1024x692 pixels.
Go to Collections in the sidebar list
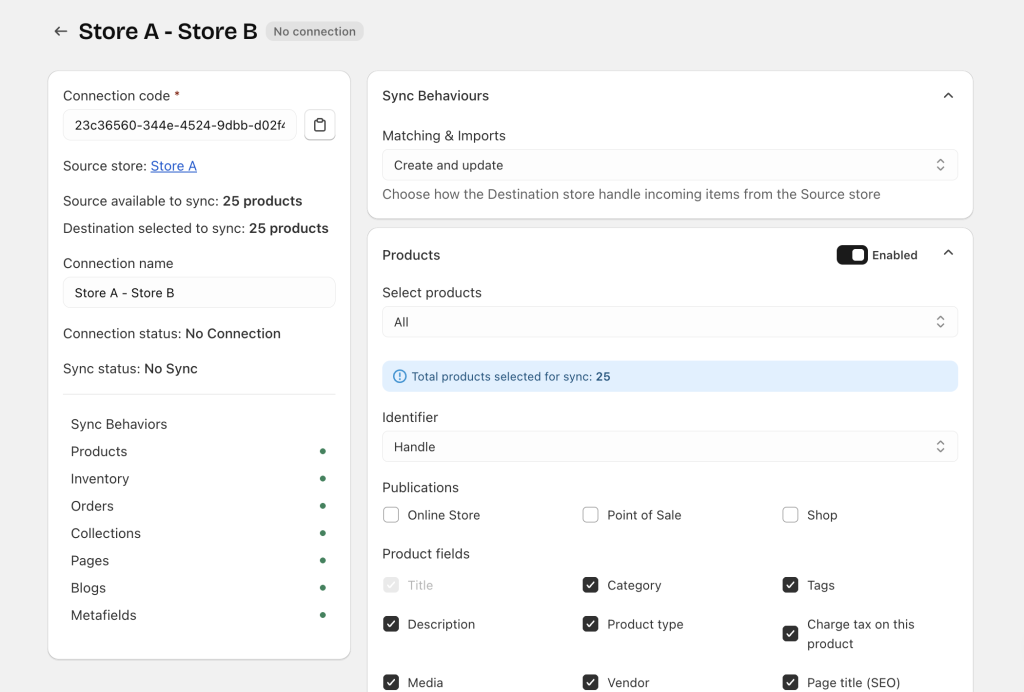pos(106,534)
